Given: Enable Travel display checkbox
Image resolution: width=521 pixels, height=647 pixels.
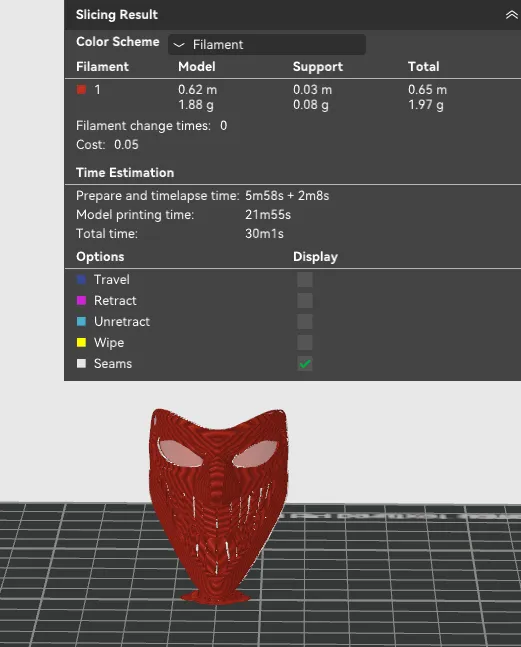Looking at the screenshot, I should pyautogui.click(x=305, y=280).
